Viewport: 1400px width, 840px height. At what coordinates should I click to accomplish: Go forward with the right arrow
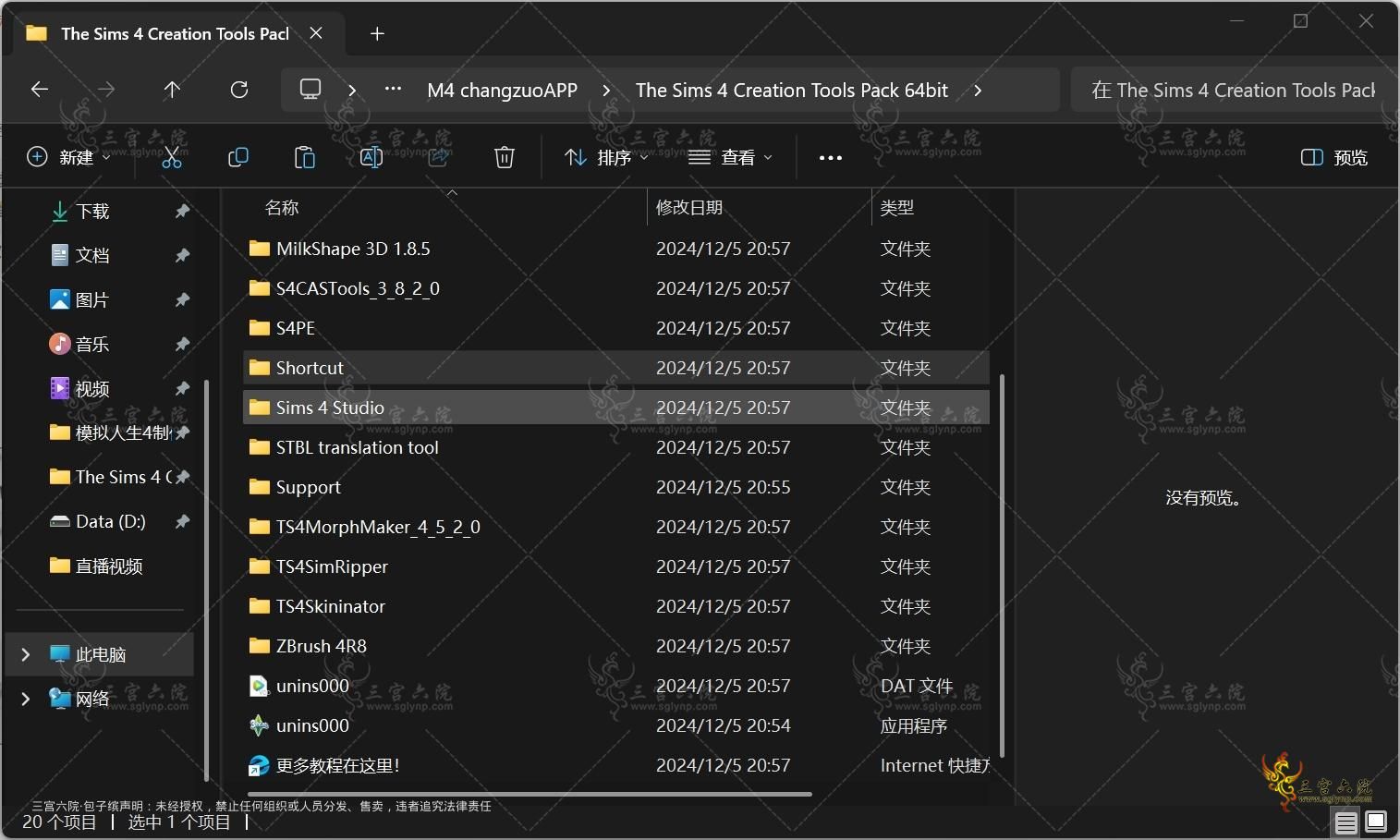(106, 90)
